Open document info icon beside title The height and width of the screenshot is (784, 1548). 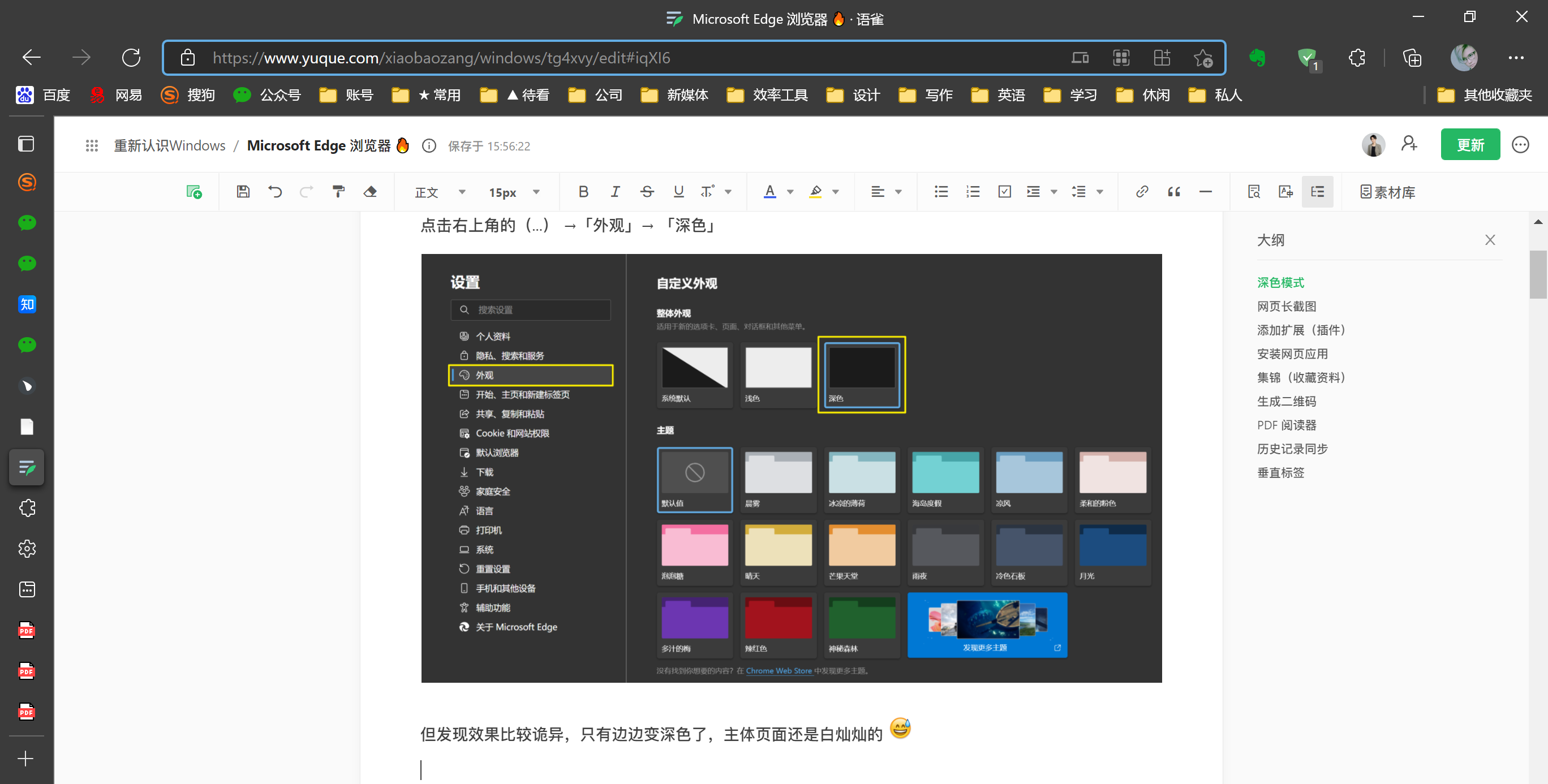[x=428, y=146]
